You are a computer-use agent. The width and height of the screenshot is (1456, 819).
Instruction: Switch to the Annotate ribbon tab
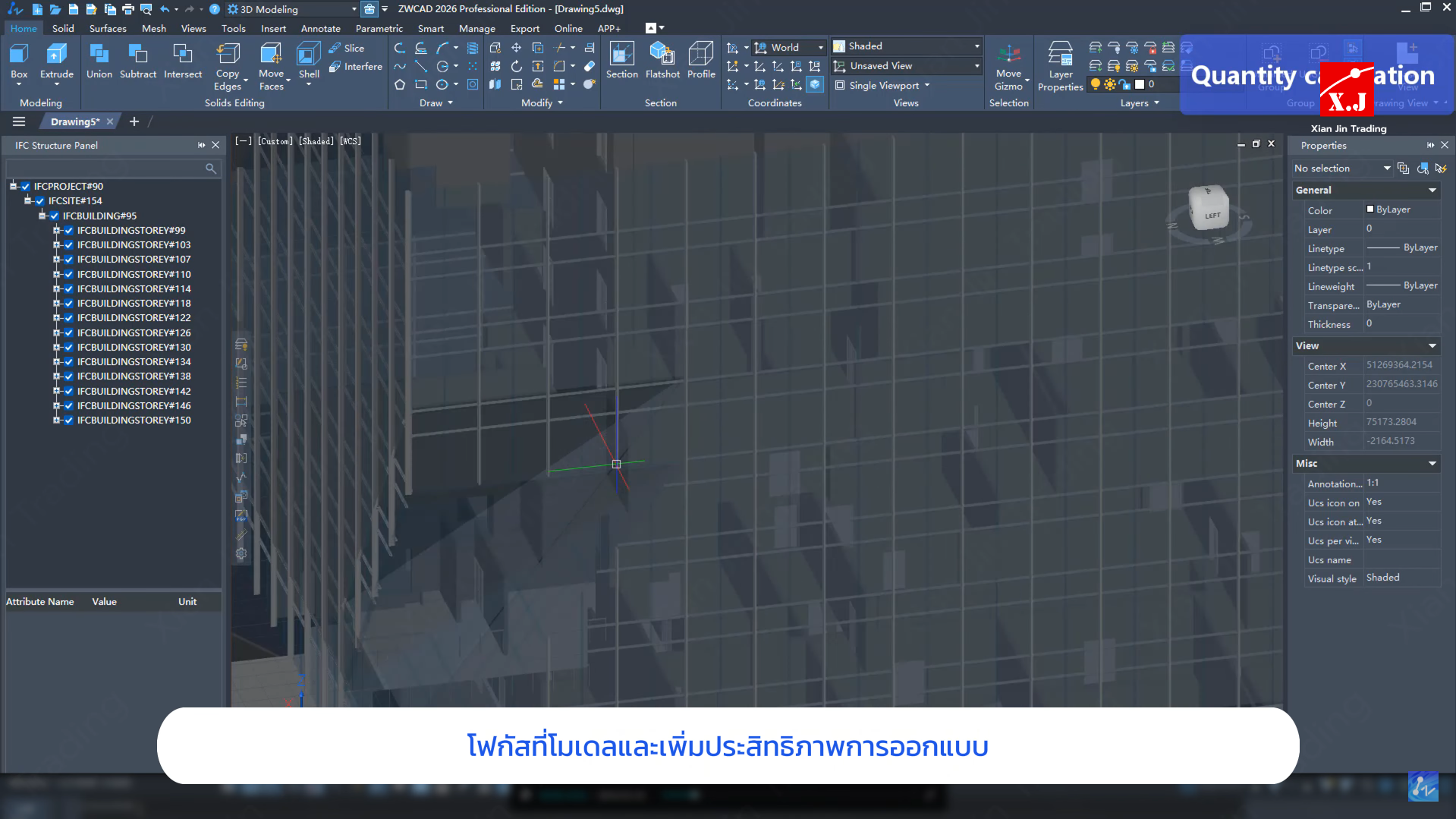click(x=320, y=29)
